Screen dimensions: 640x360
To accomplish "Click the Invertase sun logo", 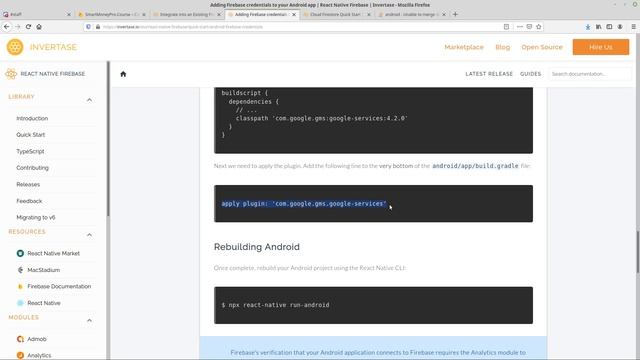I will pyautogui.click(x=15, y=47).
